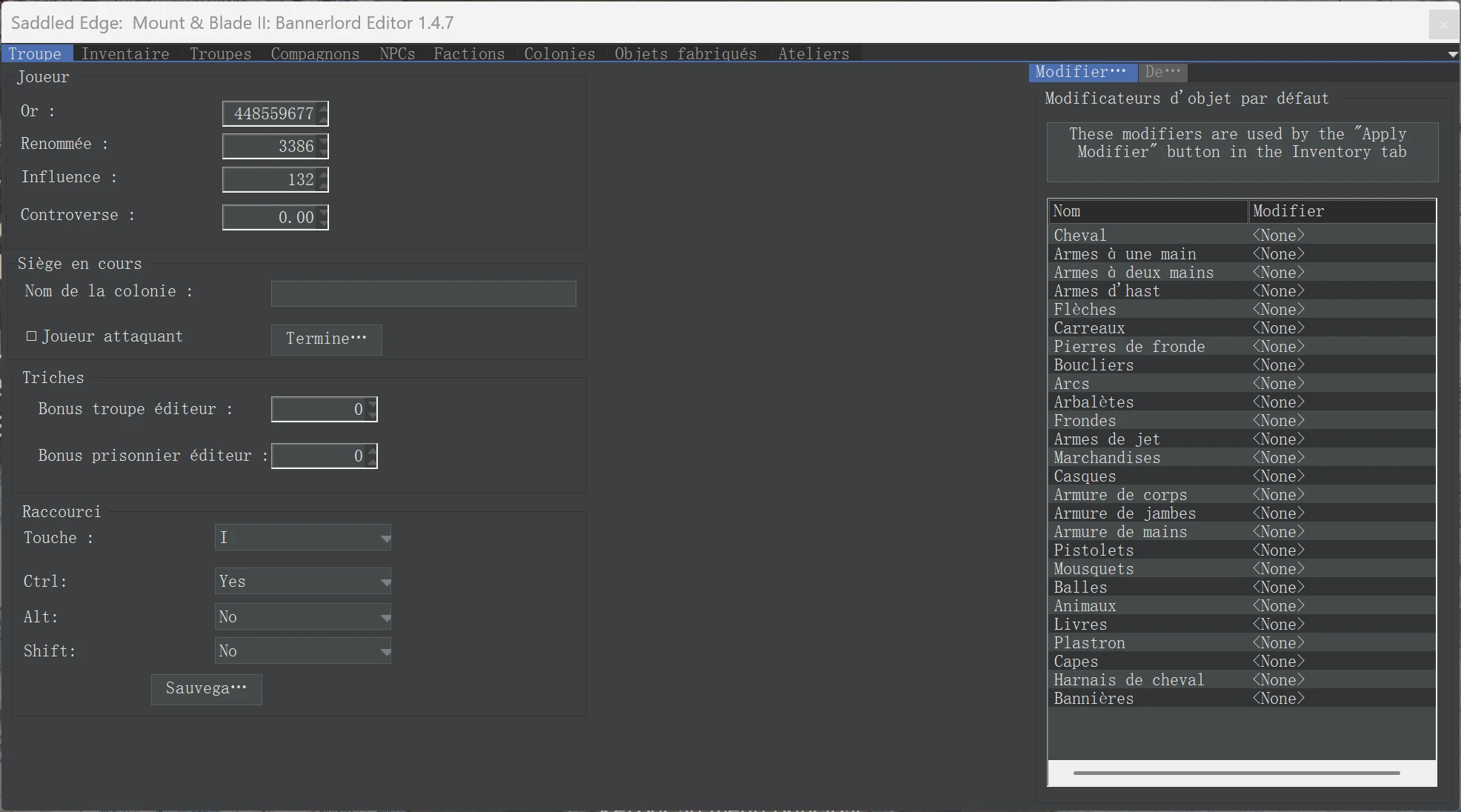Click the Sauvega… shortcut button
The image size is (1461, 812).
[x=207, y=689]
